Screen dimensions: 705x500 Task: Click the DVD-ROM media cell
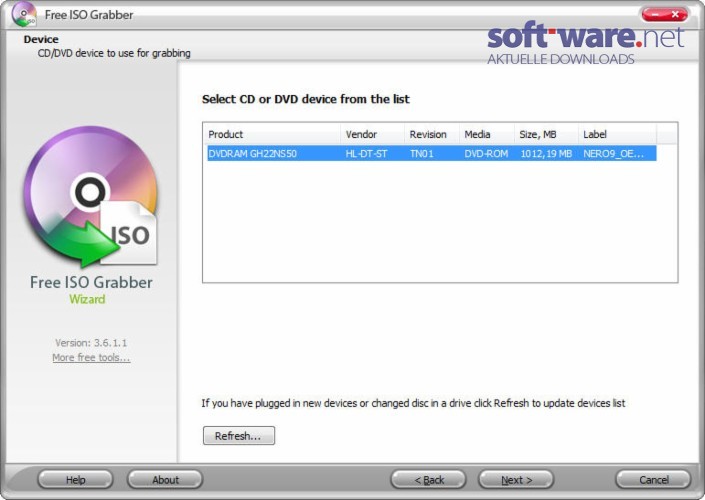click(486, 153)
